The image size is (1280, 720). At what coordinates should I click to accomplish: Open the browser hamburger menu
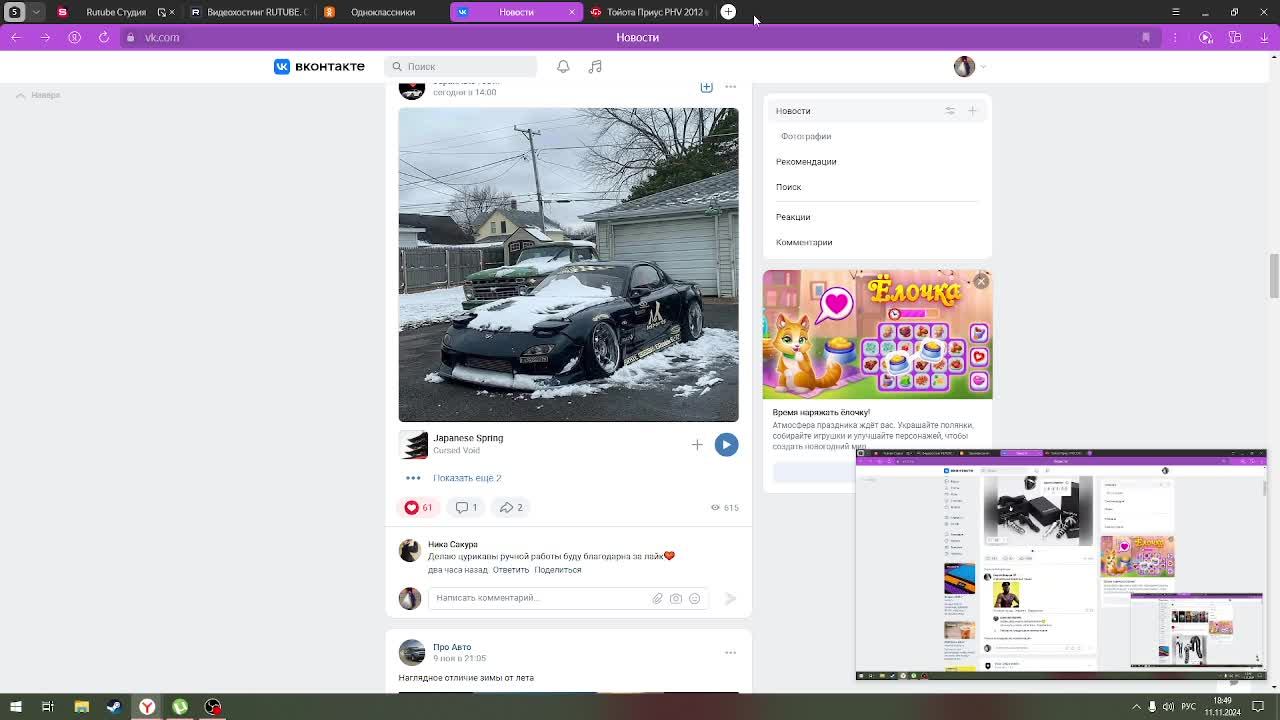(1175, 12)
